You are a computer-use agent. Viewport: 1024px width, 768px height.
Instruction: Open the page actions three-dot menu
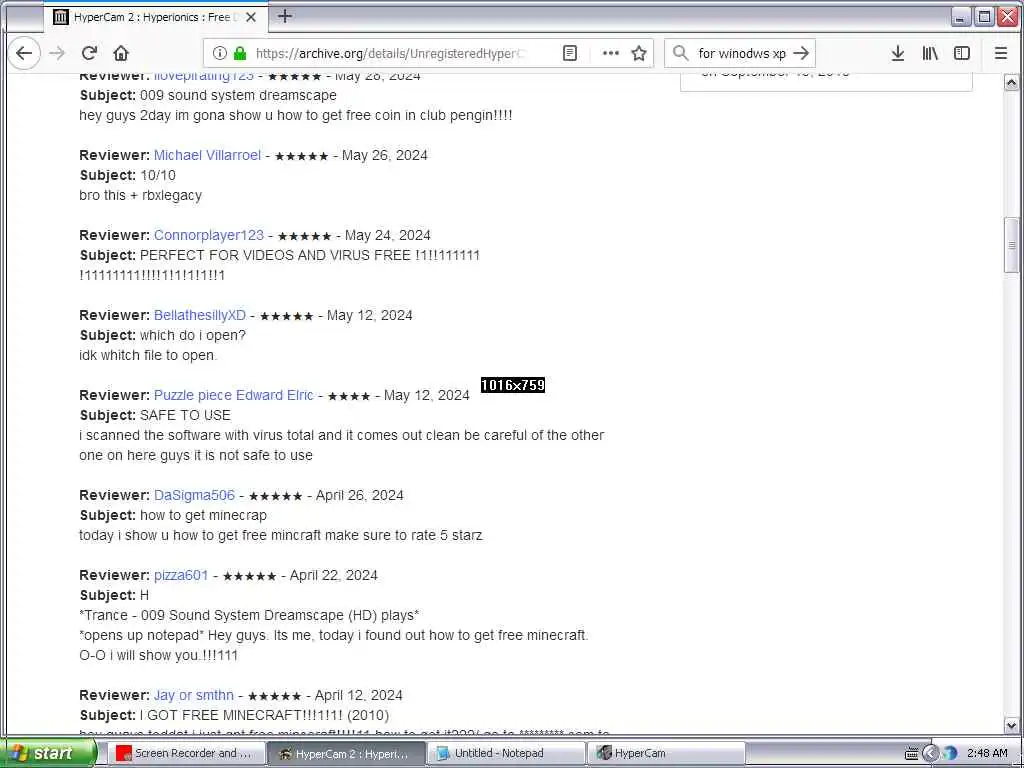coord(611,53)
